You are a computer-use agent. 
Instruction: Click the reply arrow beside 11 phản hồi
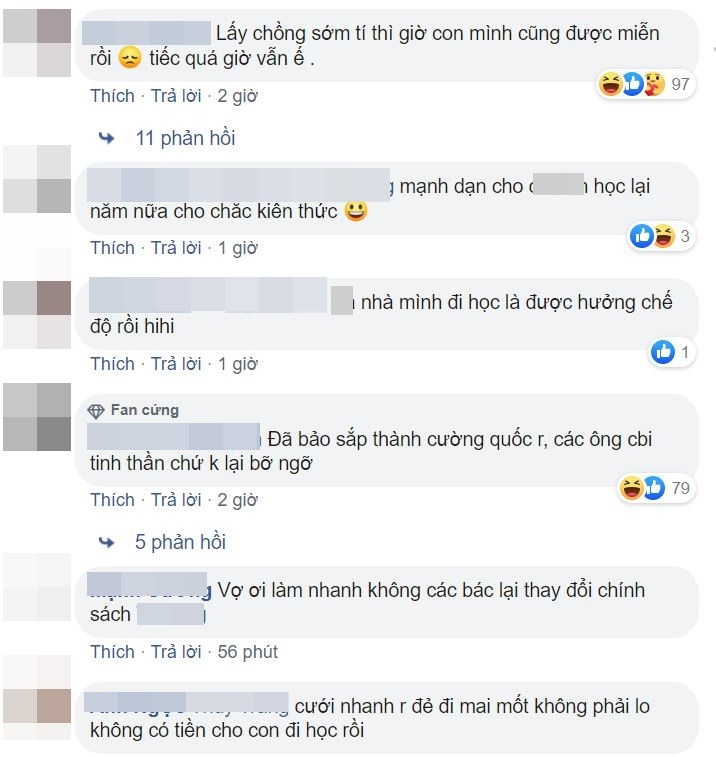106,139
